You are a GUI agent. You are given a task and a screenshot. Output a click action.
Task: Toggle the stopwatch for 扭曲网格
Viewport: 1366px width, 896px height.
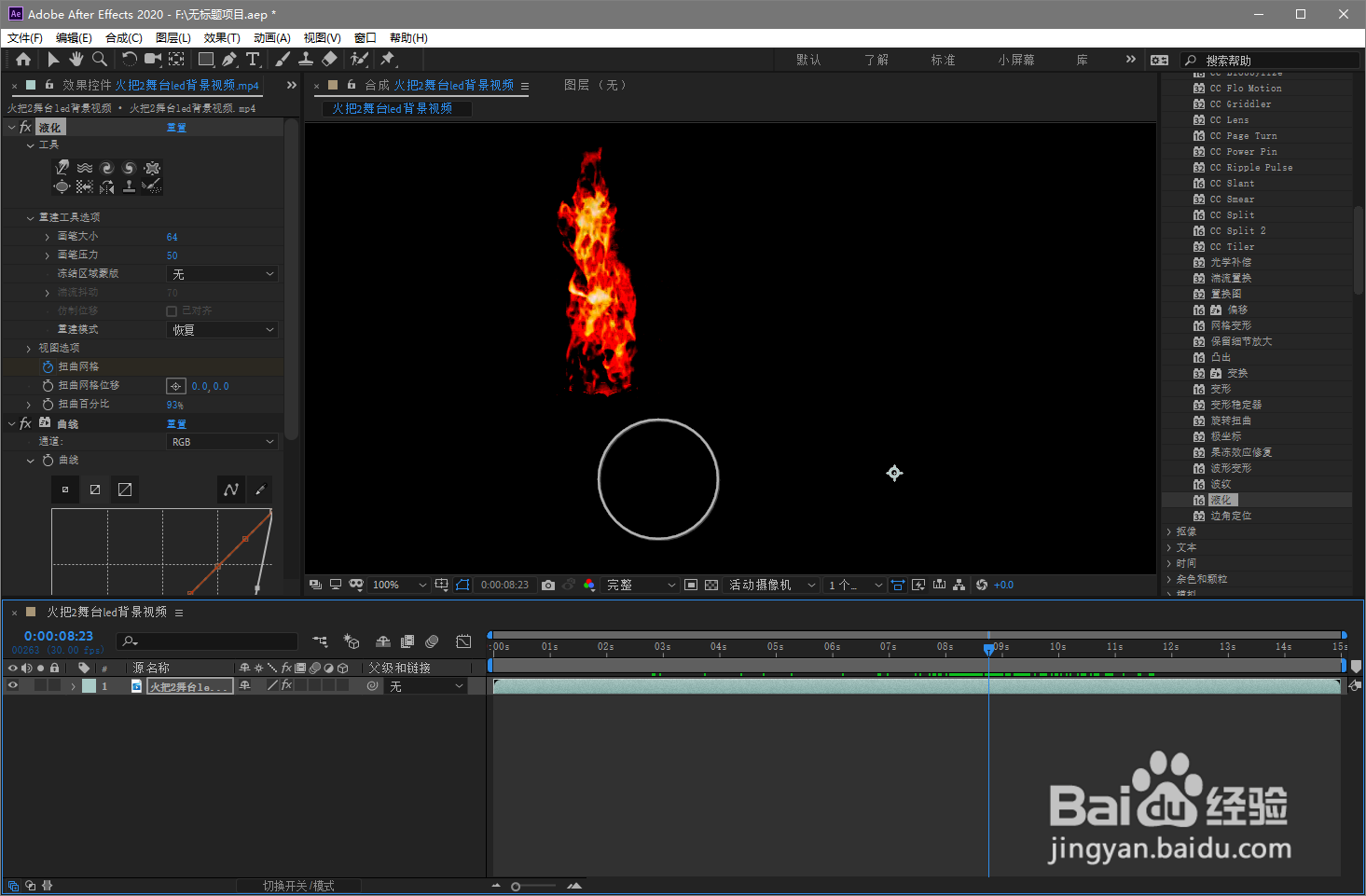(48, 366)
